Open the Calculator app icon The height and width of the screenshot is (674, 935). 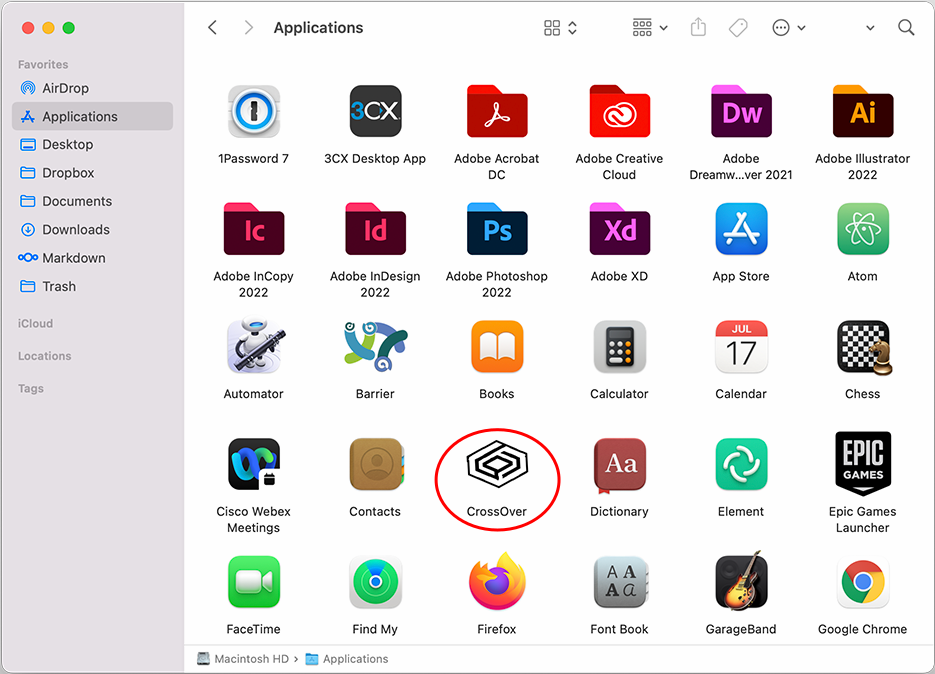[619, 349]
